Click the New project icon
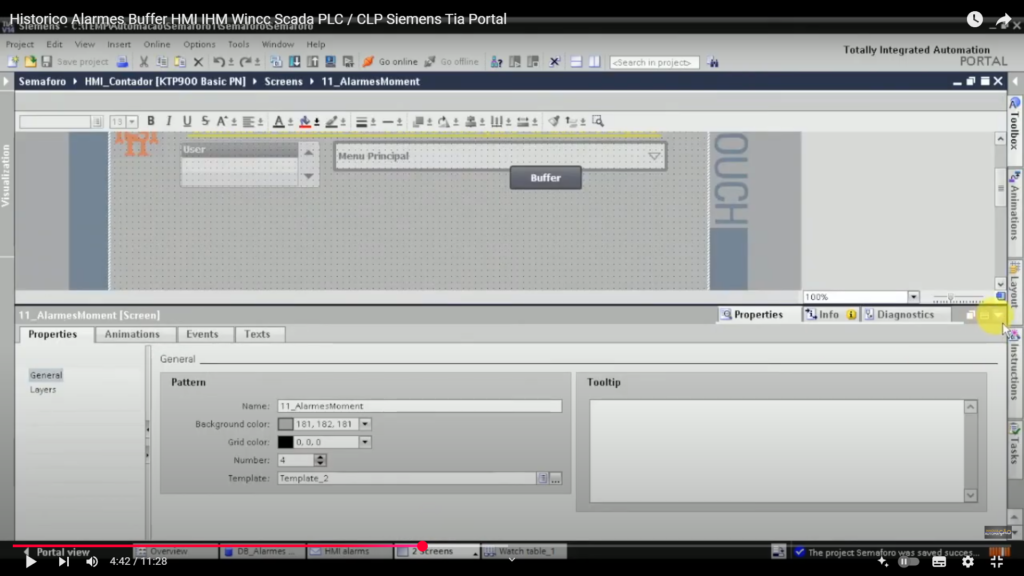 pos(12,62)
